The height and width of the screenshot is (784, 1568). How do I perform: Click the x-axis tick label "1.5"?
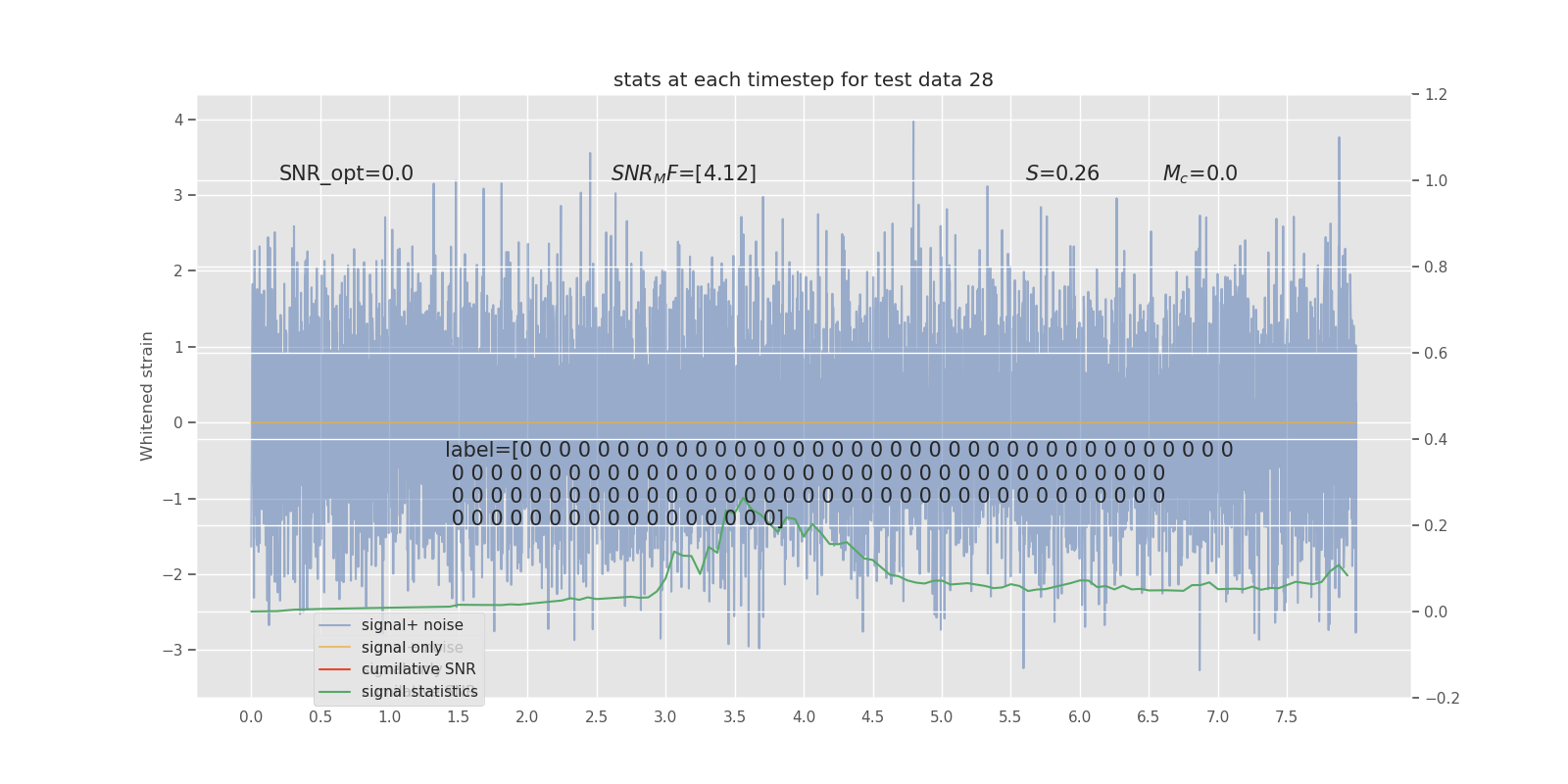(459, 717)
